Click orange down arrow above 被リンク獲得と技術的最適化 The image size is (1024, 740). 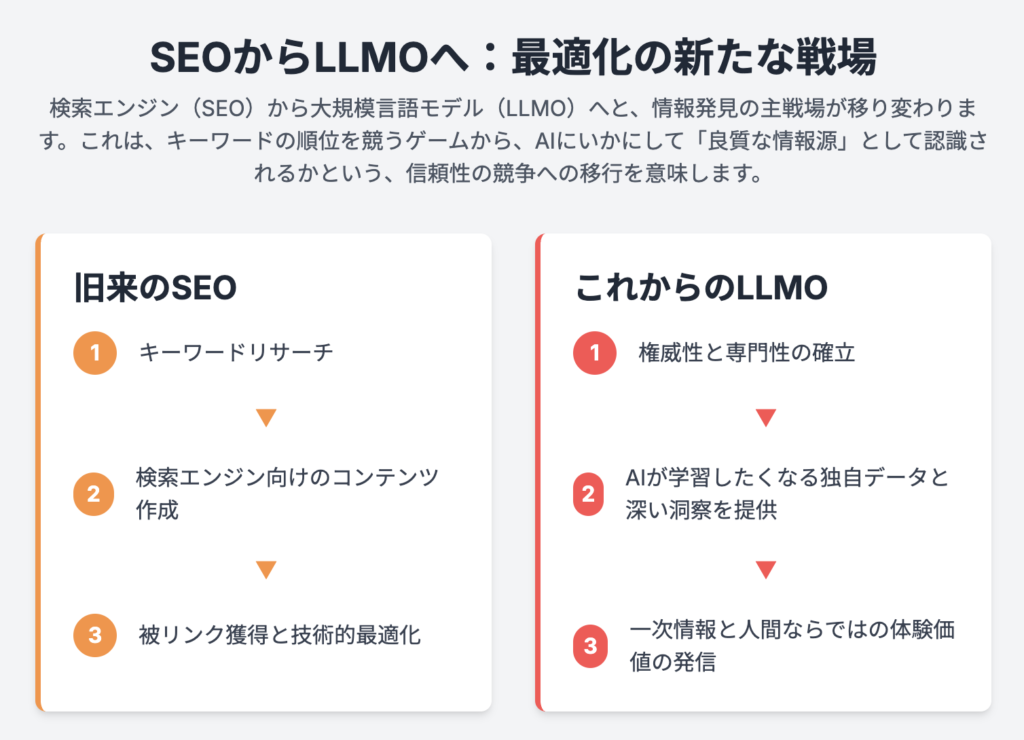(266, 570)
